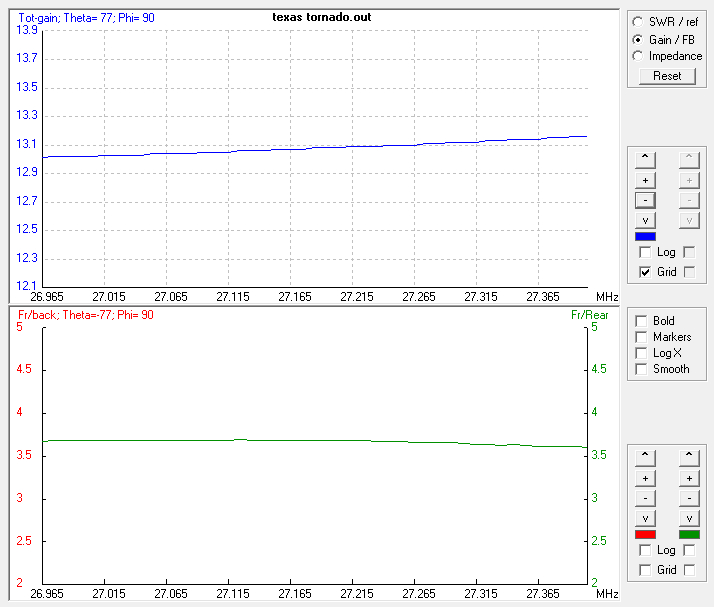Click the blue gain color swatch
The height and width of the screenshot is (607, 714).
click(646, 237)
